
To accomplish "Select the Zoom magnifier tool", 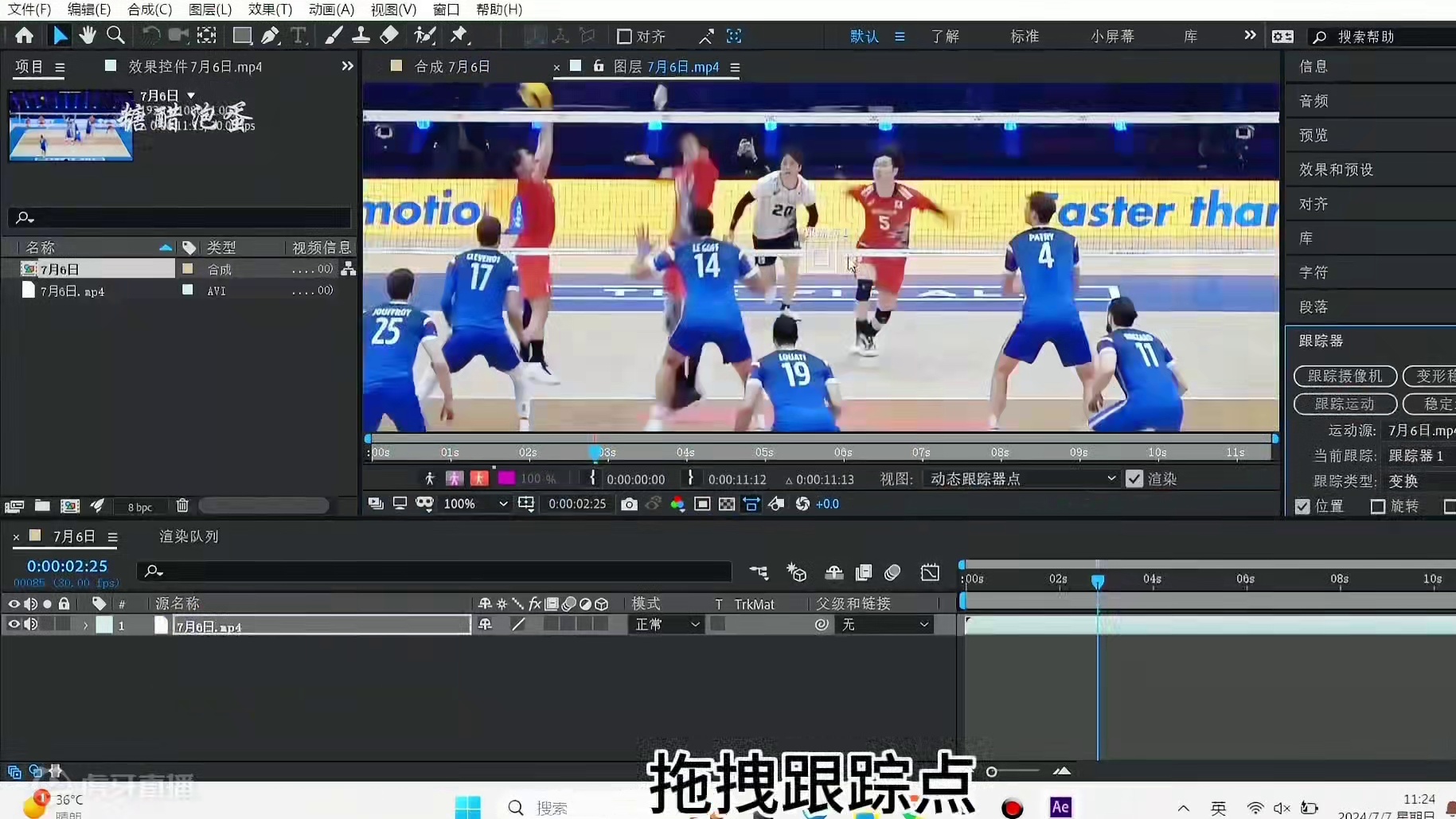I will click(x=115, y=35).
